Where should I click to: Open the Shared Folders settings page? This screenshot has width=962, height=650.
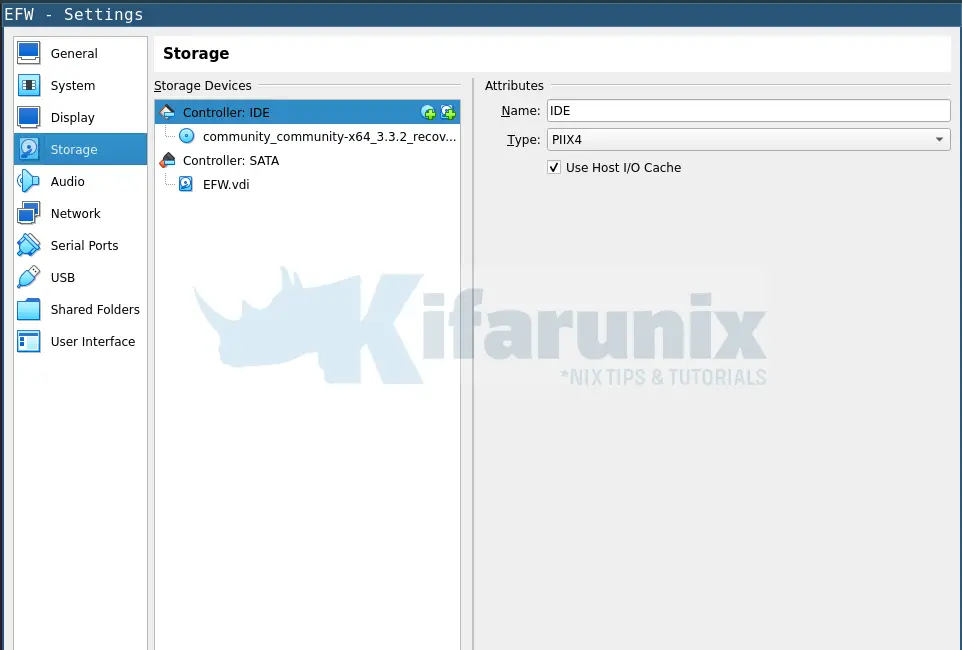[80, 309]
